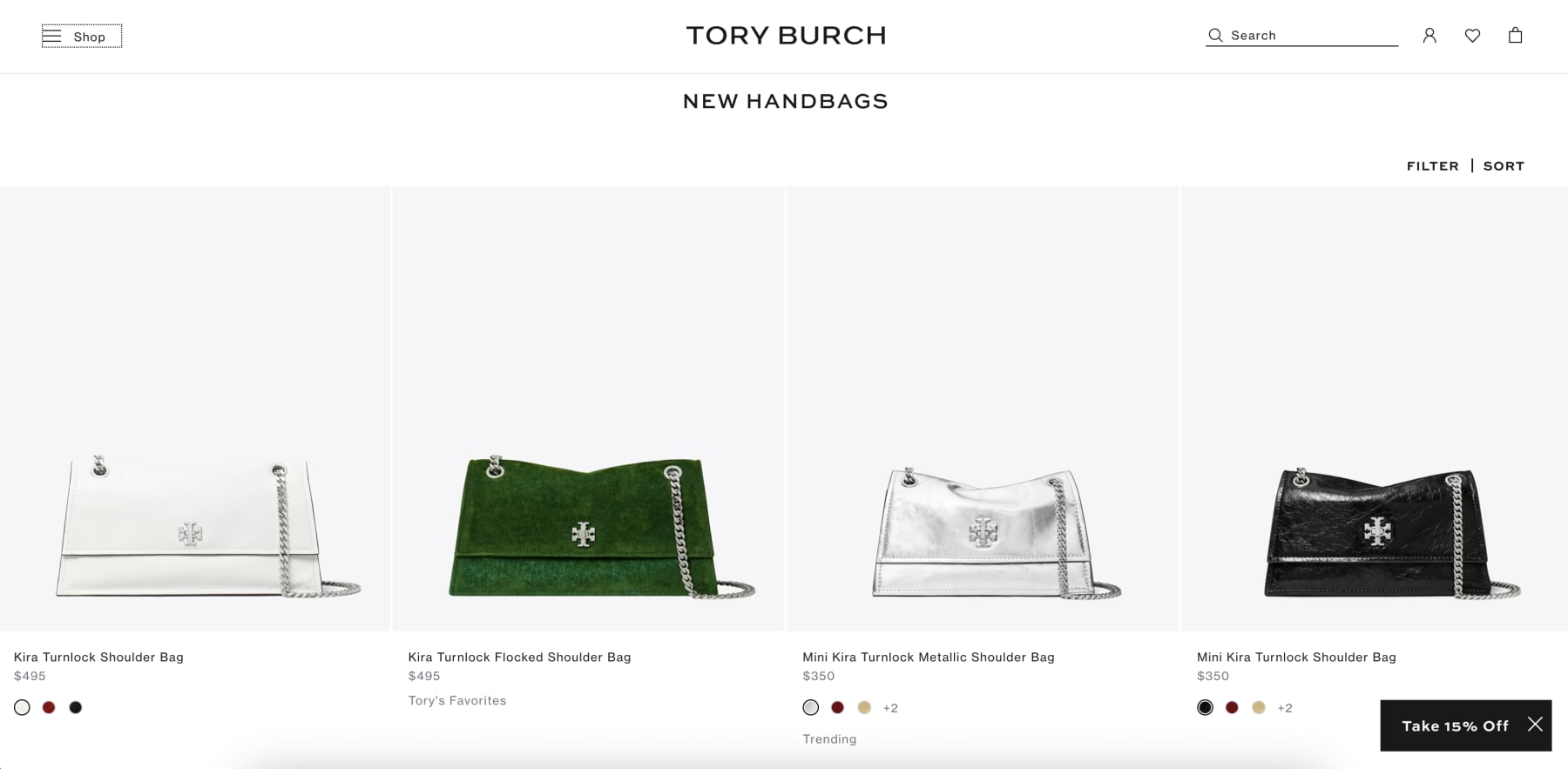Open the FILTER panel
The image size is (1568, 769).
(1433, 165)
